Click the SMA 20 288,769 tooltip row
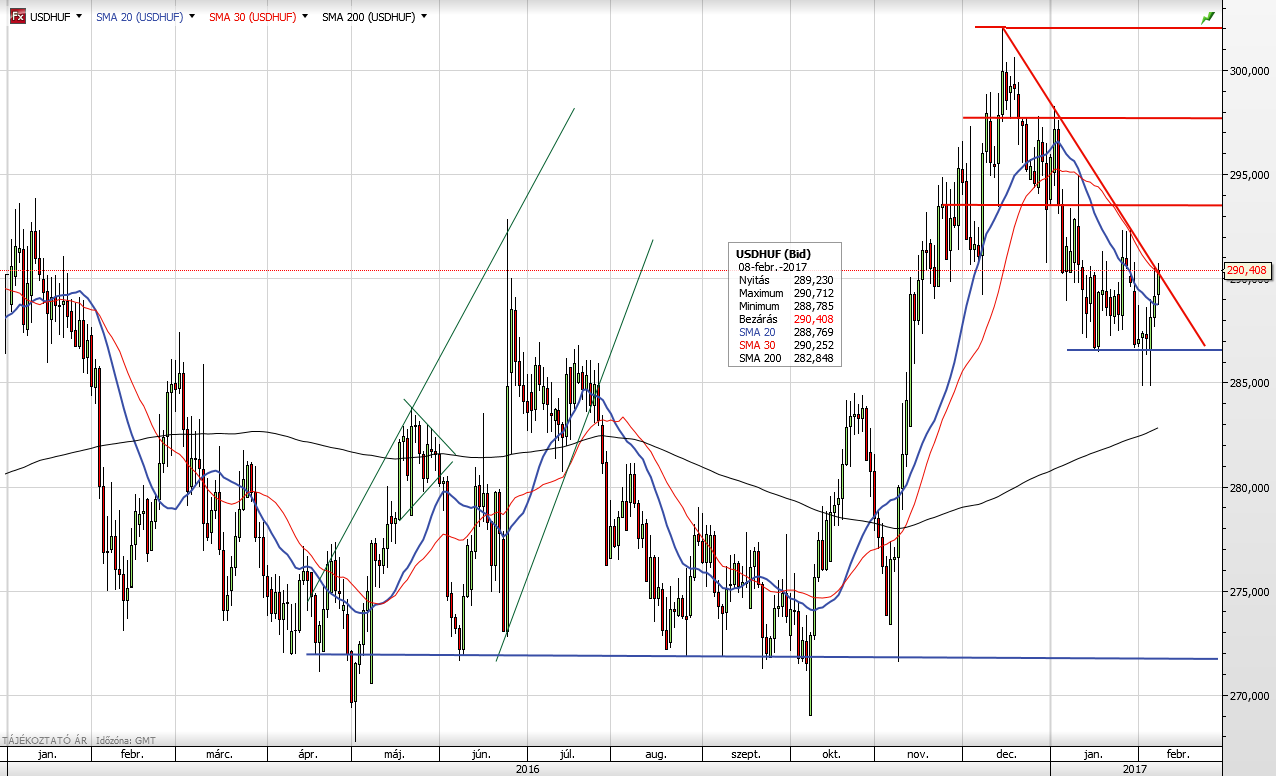The height and width of the screenshot is (776, 1276). (x=786, y=332)
